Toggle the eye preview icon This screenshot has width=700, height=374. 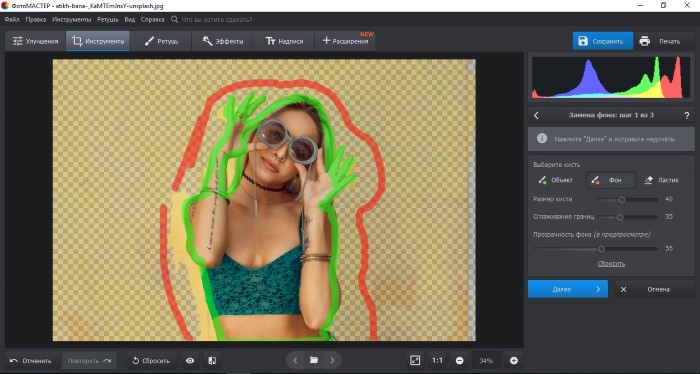[x=190, y=361]
